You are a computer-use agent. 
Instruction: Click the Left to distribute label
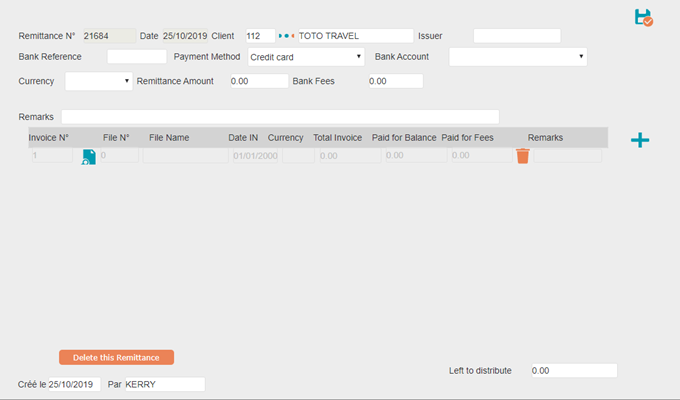480,370
